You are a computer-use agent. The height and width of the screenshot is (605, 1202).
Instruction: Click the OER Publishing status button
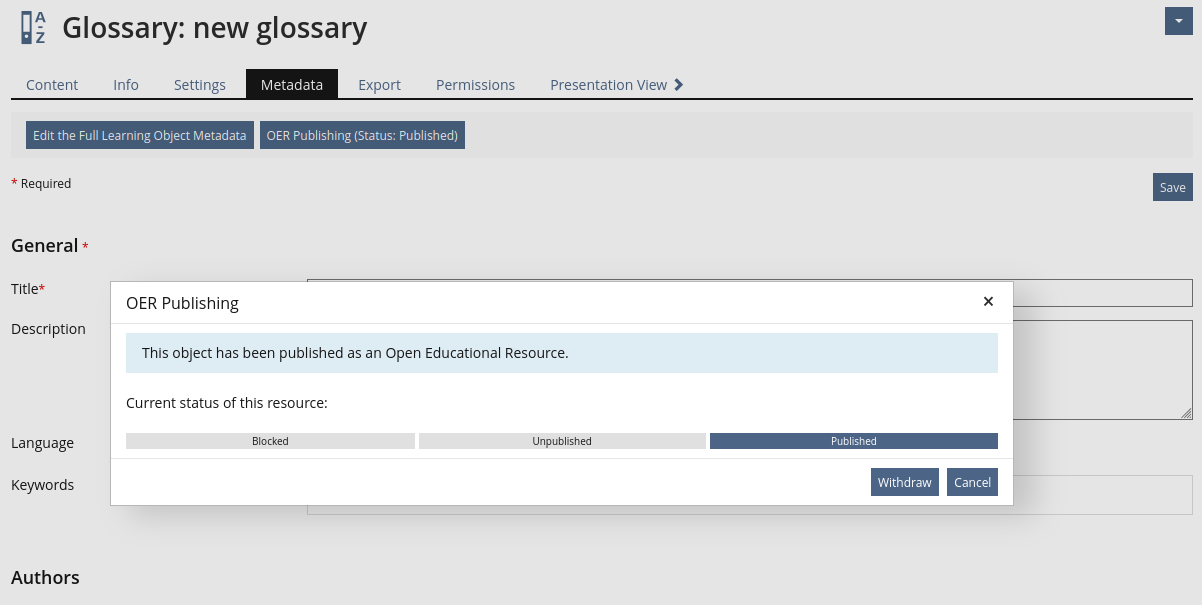(x=362, y=135)
